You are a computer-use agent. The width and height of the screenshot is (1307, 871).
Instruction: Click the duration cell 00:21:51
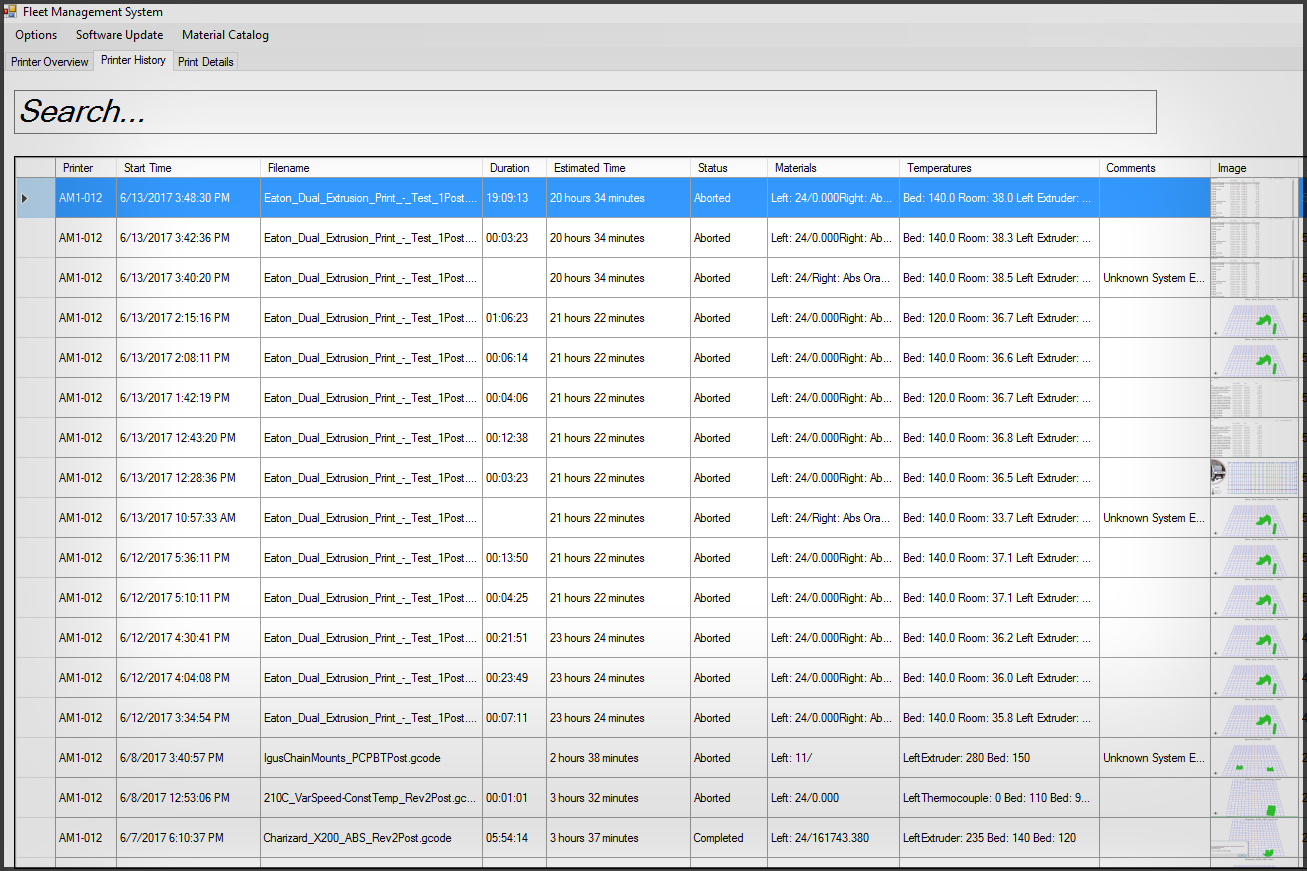pos(514,638)
